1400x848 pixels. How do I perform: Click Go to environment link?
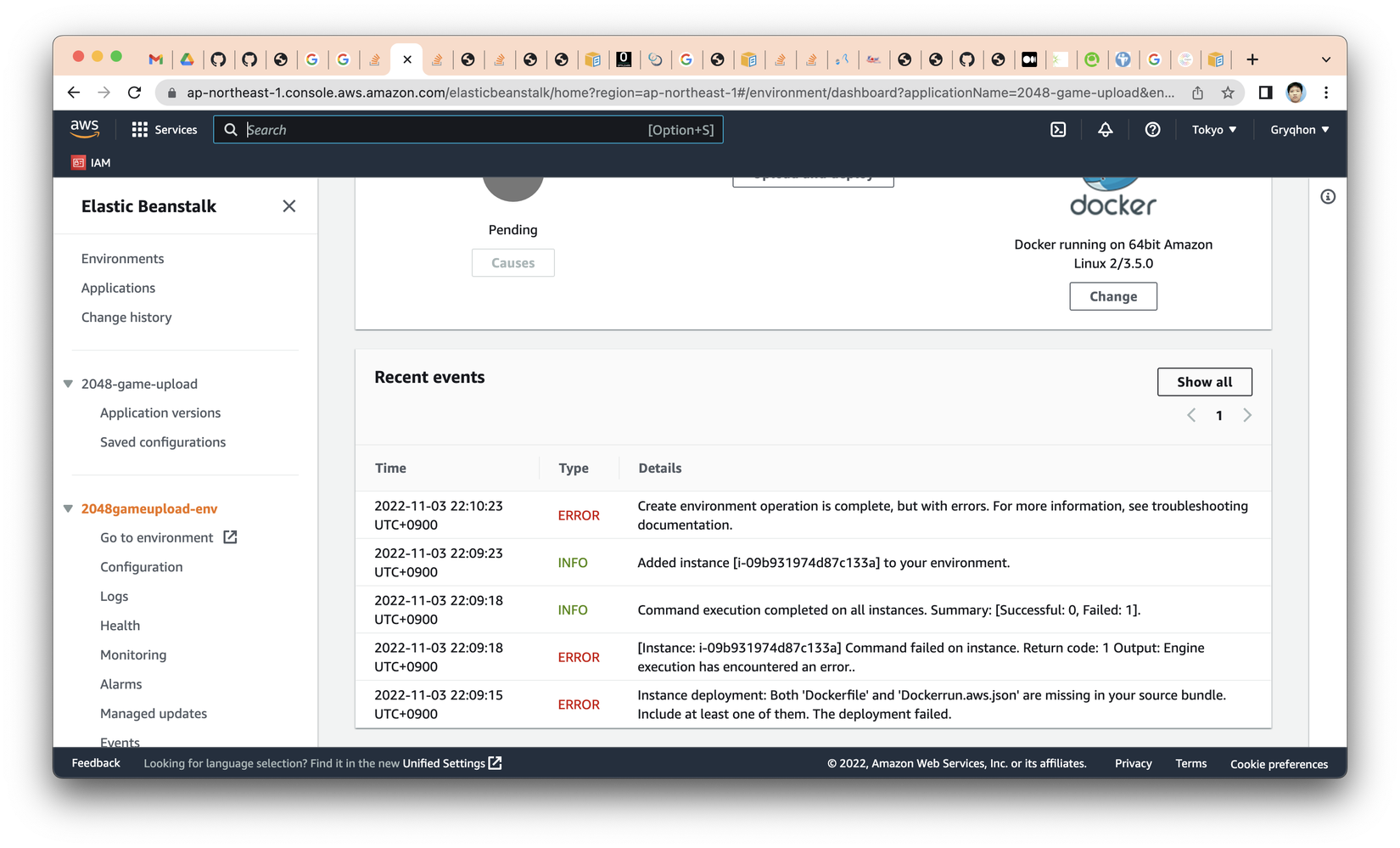(157, 538)
